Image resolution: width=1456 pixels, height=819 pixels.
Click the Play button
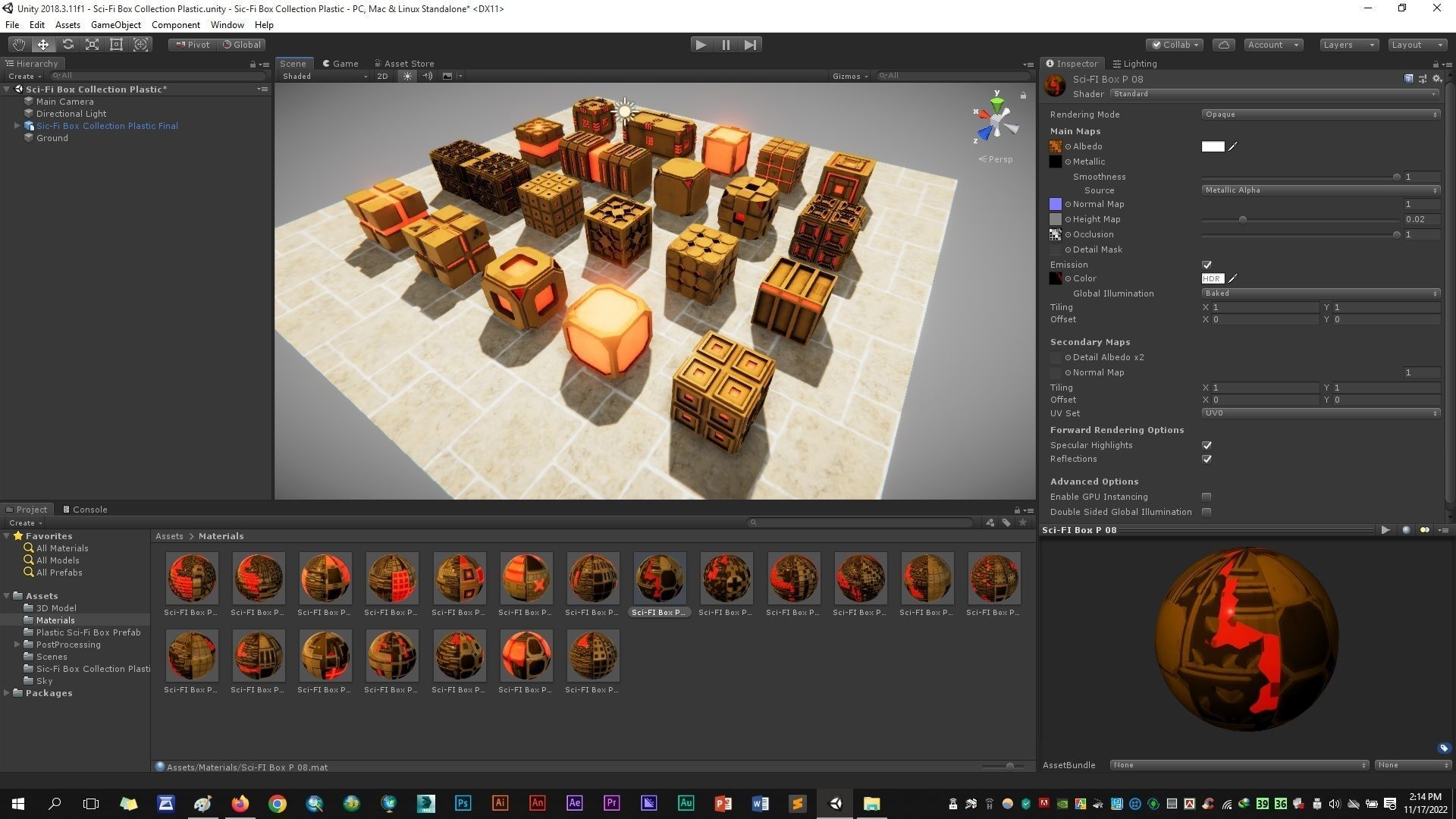pyautogui.click(x=701, y=45)
